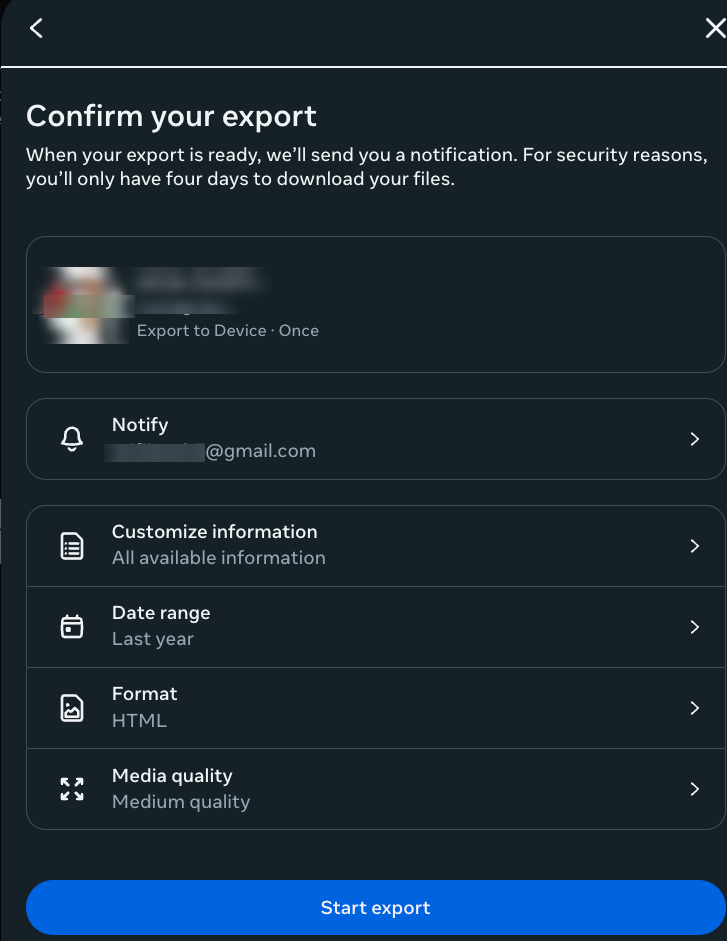Dismiss the export dialog with the X

pyautogui.click(x=714, y=29)
